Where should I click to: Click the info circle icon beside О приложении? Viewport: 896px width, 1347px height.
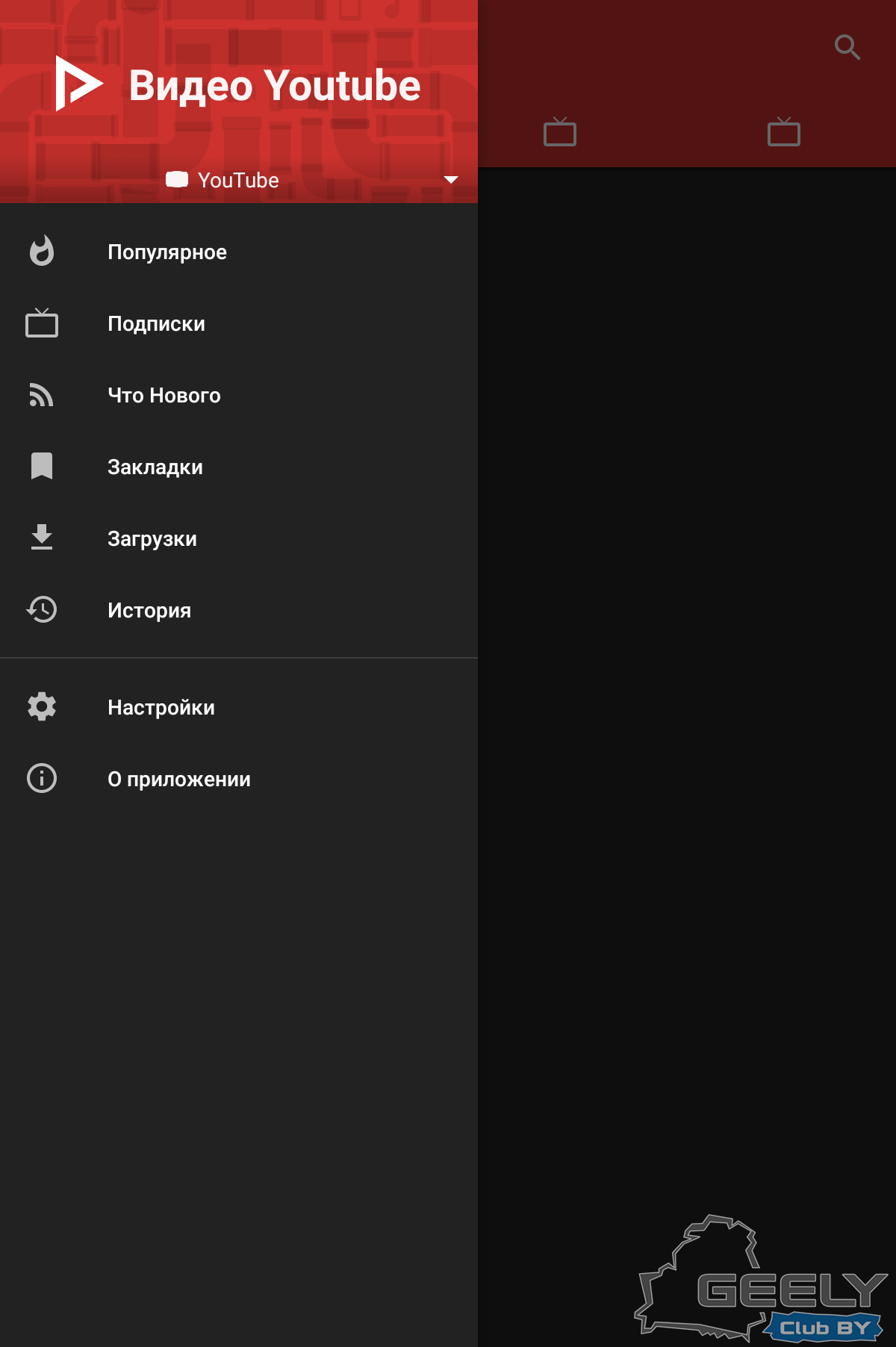(42, 778)
